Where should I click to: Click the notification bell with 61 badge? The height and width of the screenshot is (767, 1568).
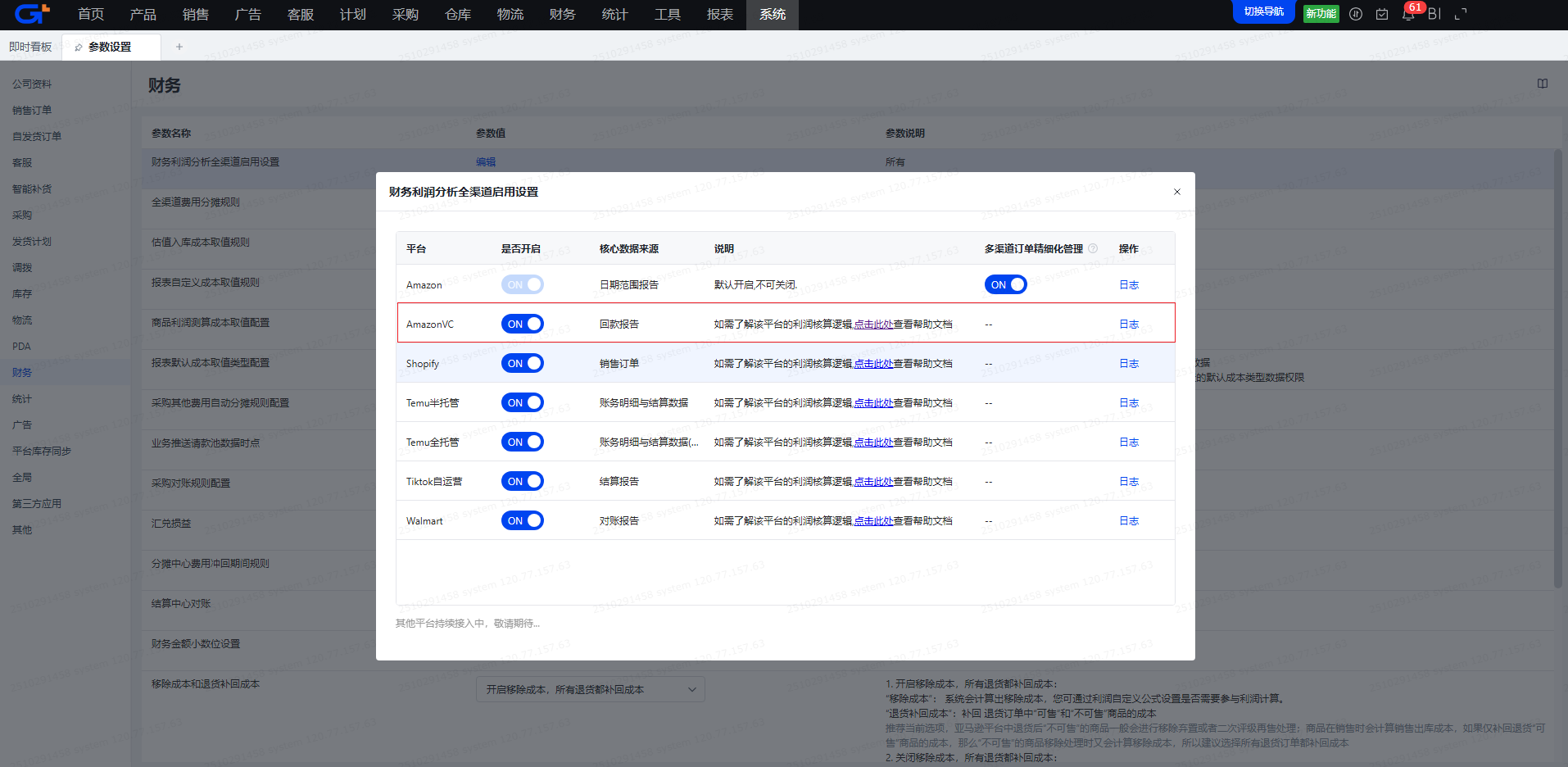(1408, 15)
